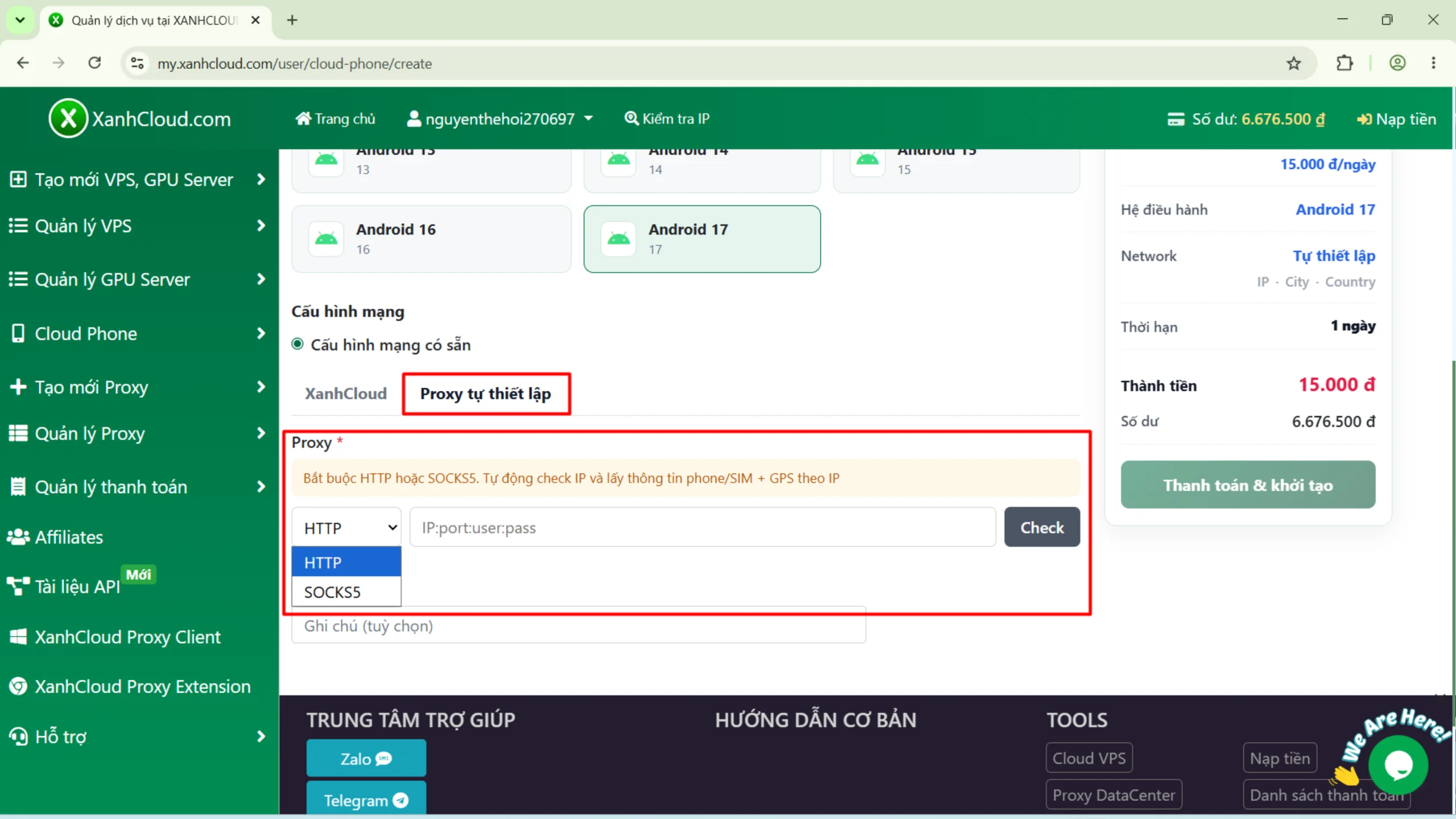Select the Android 16 card
The image size is (1456, 819).
(x=431, y=239)
